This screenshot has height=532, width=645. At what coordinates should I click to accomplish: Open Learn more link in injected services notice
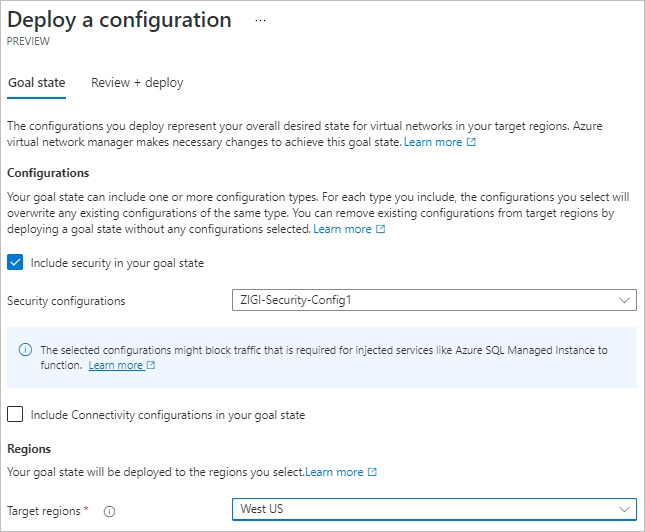click(116, 365)
